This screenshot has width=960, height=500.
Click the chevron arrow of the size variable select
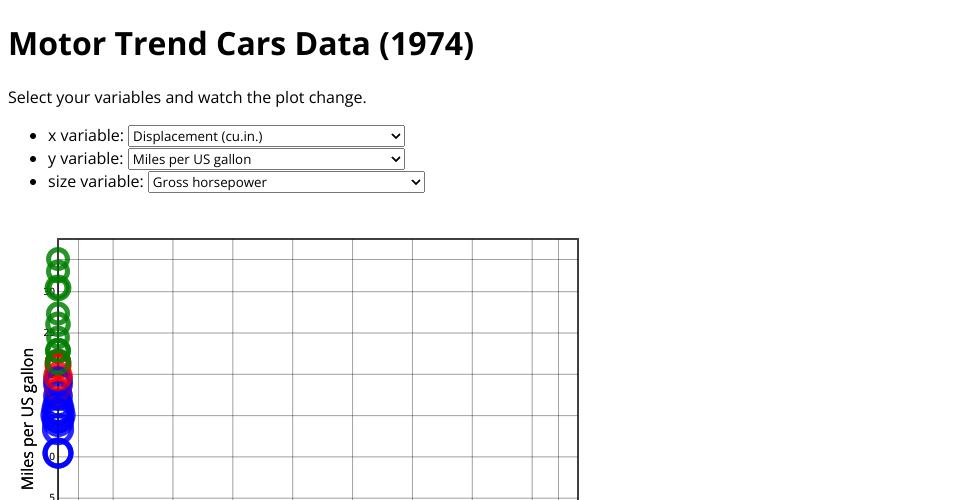[416, 182]
